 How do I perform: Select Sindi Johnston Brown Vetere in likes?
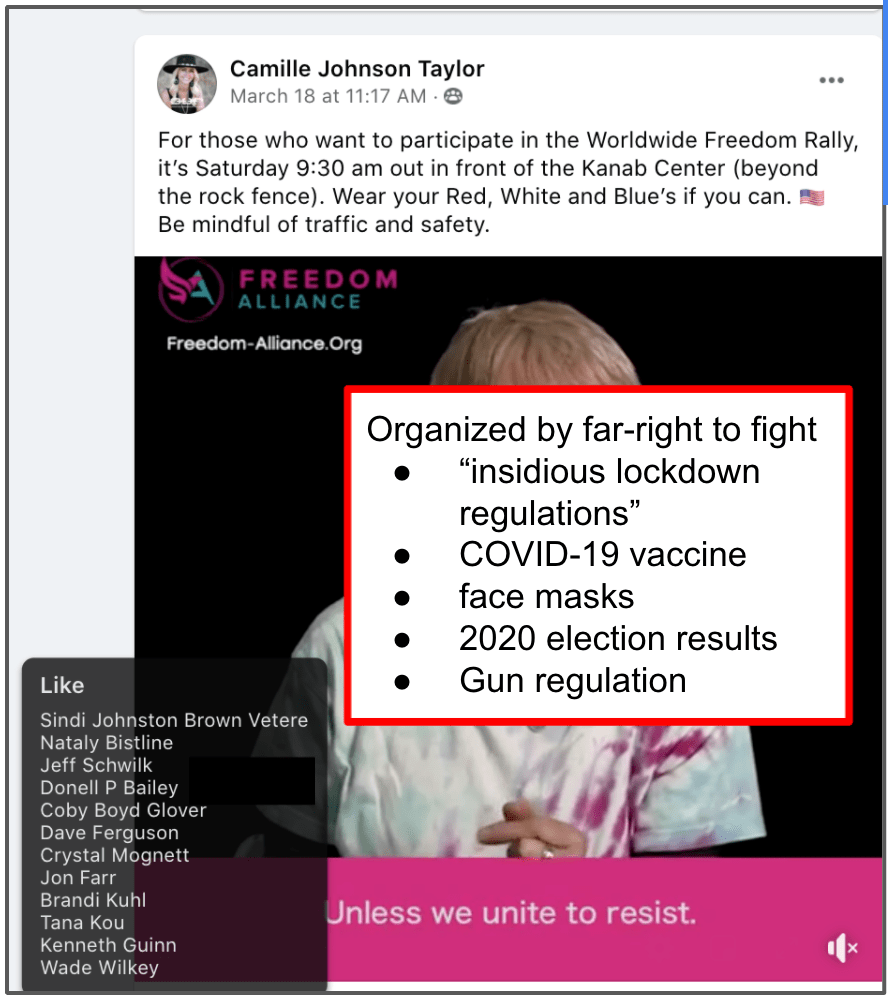174,720
